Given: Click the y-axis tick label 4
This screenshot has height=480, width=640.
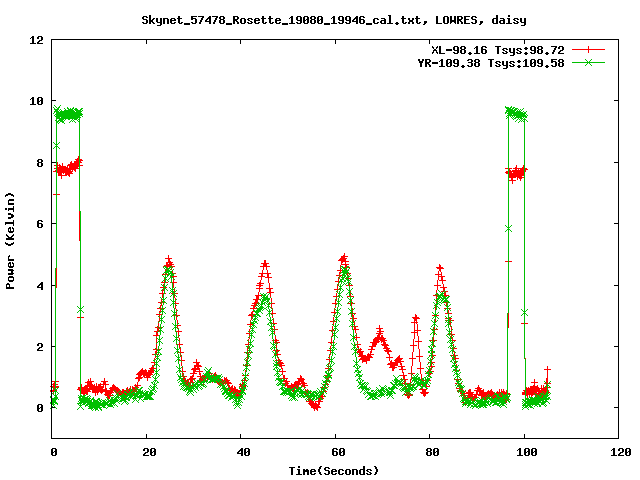Looking at the screenshot, I should pyautogui.click(x=40, y=286).
